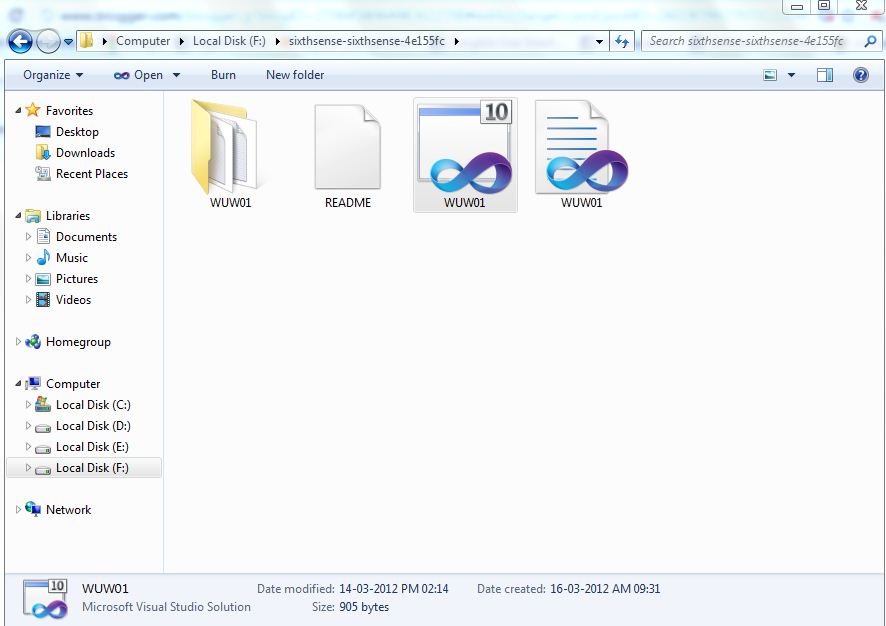
Task: Click the solution thumbnail in details pane
Action: [x=45, y=598]
